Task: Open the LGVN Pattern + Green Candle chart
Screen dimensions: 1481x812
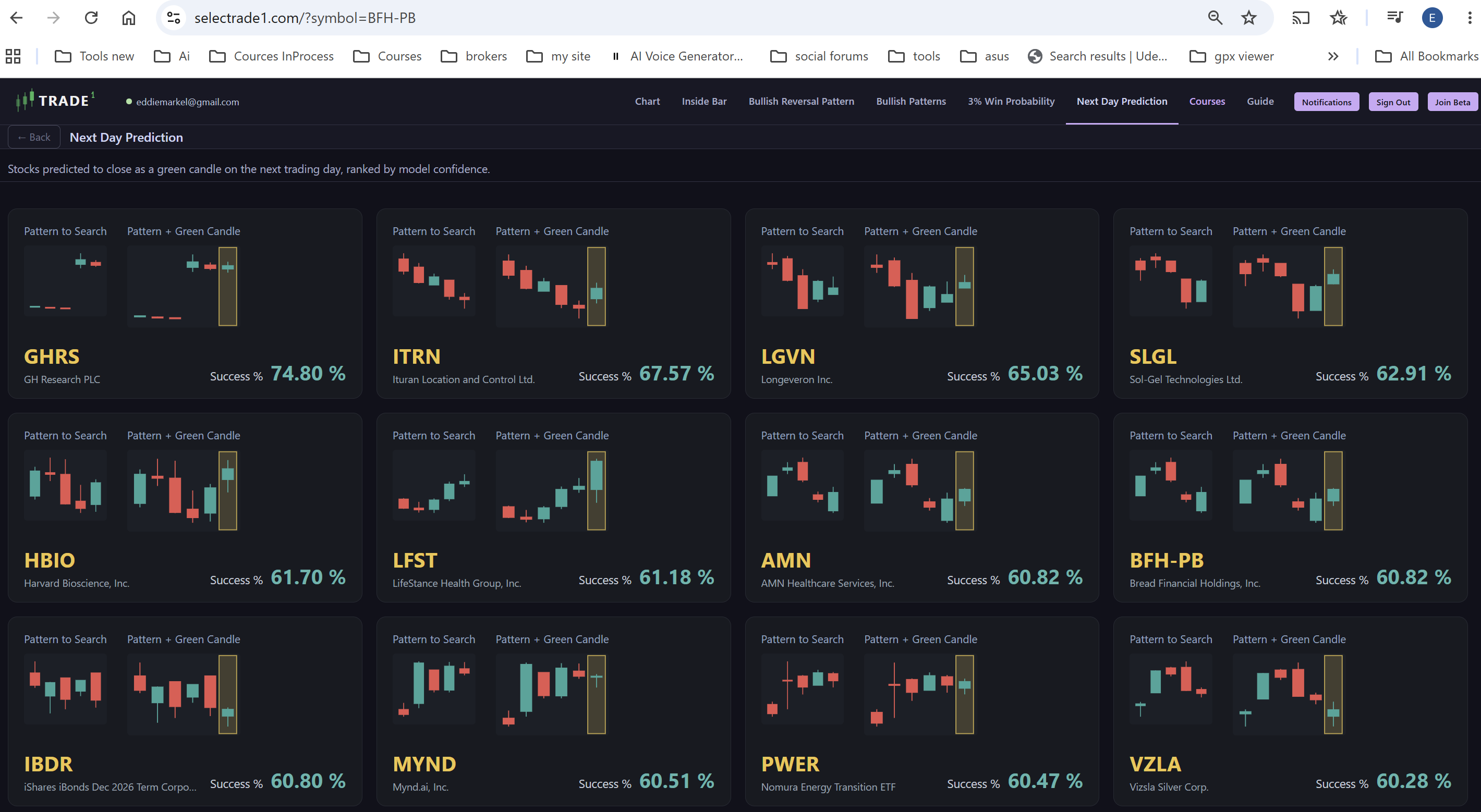Action: tap(919, 286)
